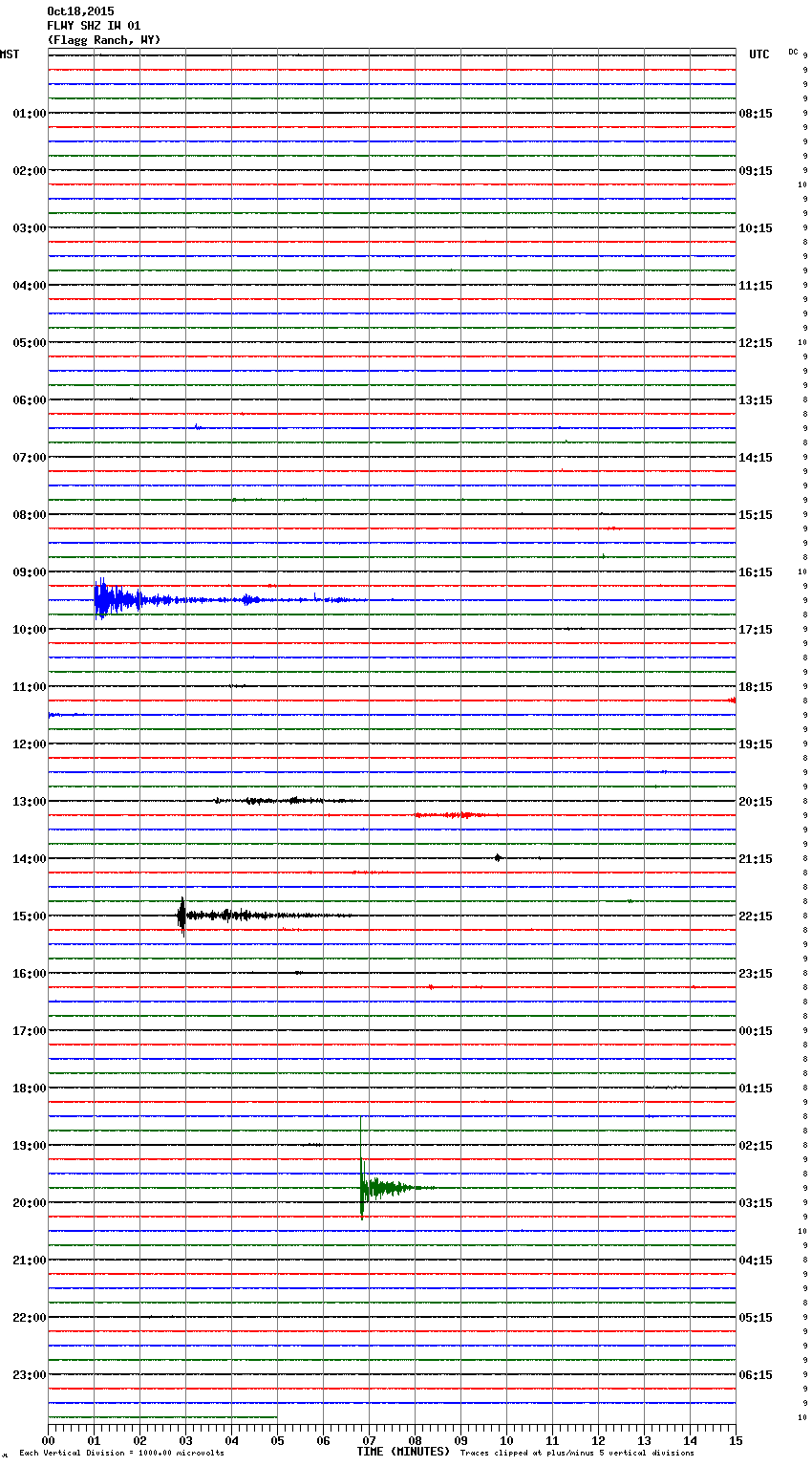The height and width of the screenshot is (1466, 812).
Task: Click the small black blip on the 14:00 trace
Action: [x=498, y=857]
